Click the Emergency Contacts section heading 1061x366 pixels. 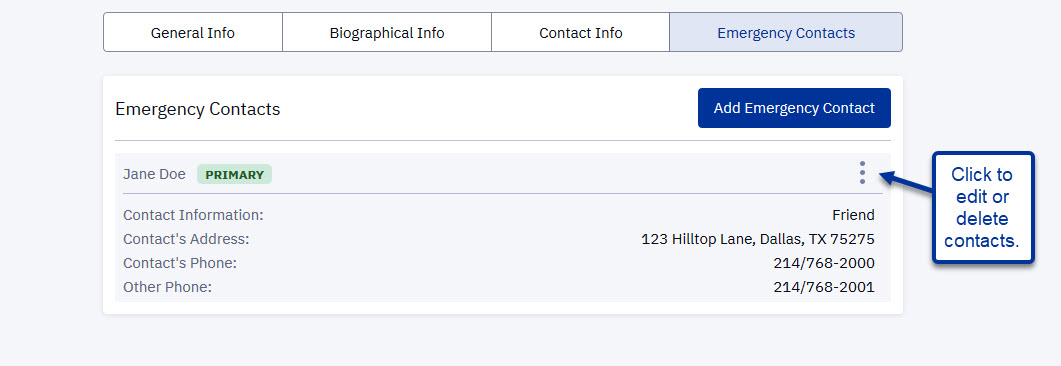198,109
